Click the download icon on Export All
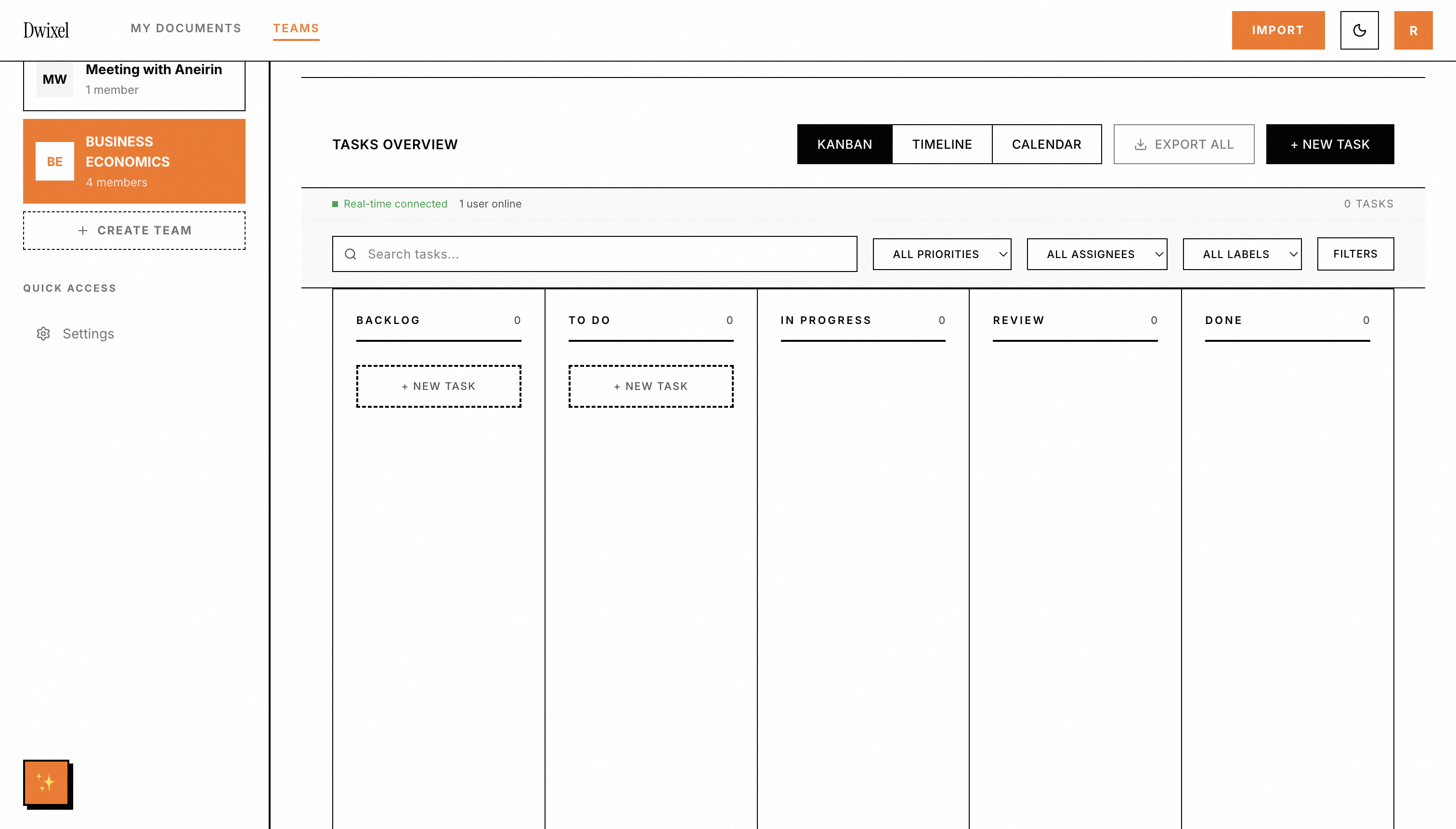 pyautogui.click(x=1141, y=144)
